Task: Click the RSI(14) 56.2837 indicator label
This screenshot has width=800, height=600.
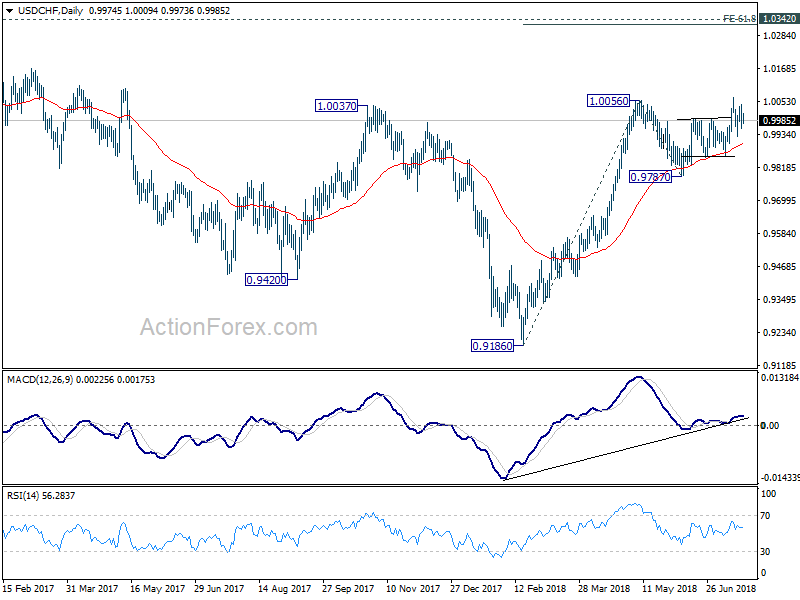Action: point(40,495)
